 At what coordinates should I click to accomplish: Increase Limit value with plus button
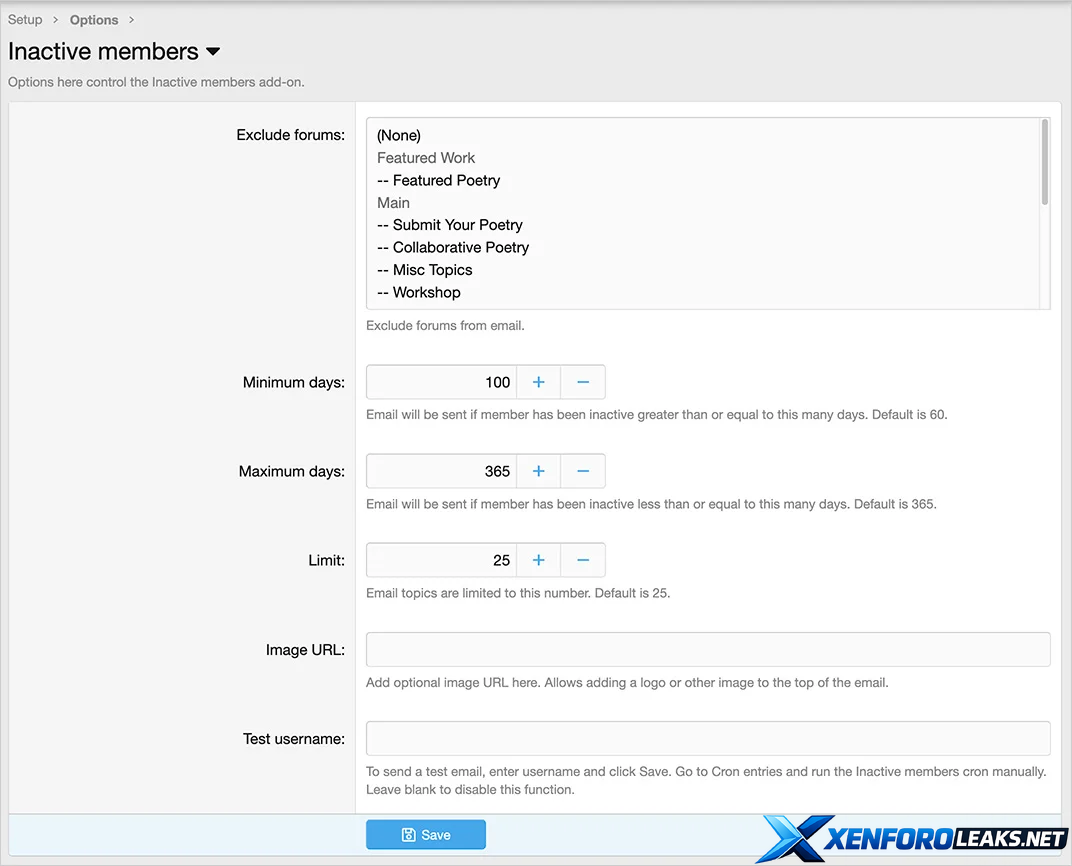point(538,560)
